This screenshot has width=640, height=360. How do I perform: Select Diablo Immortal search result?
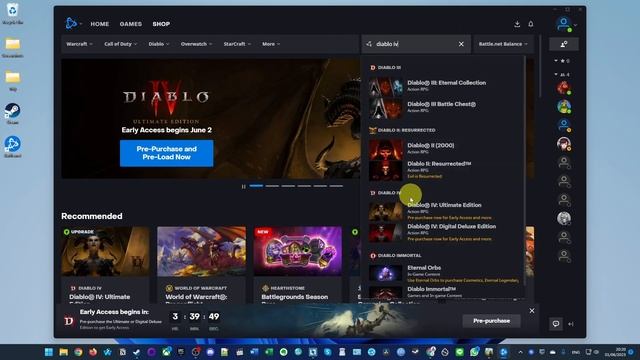443,292
